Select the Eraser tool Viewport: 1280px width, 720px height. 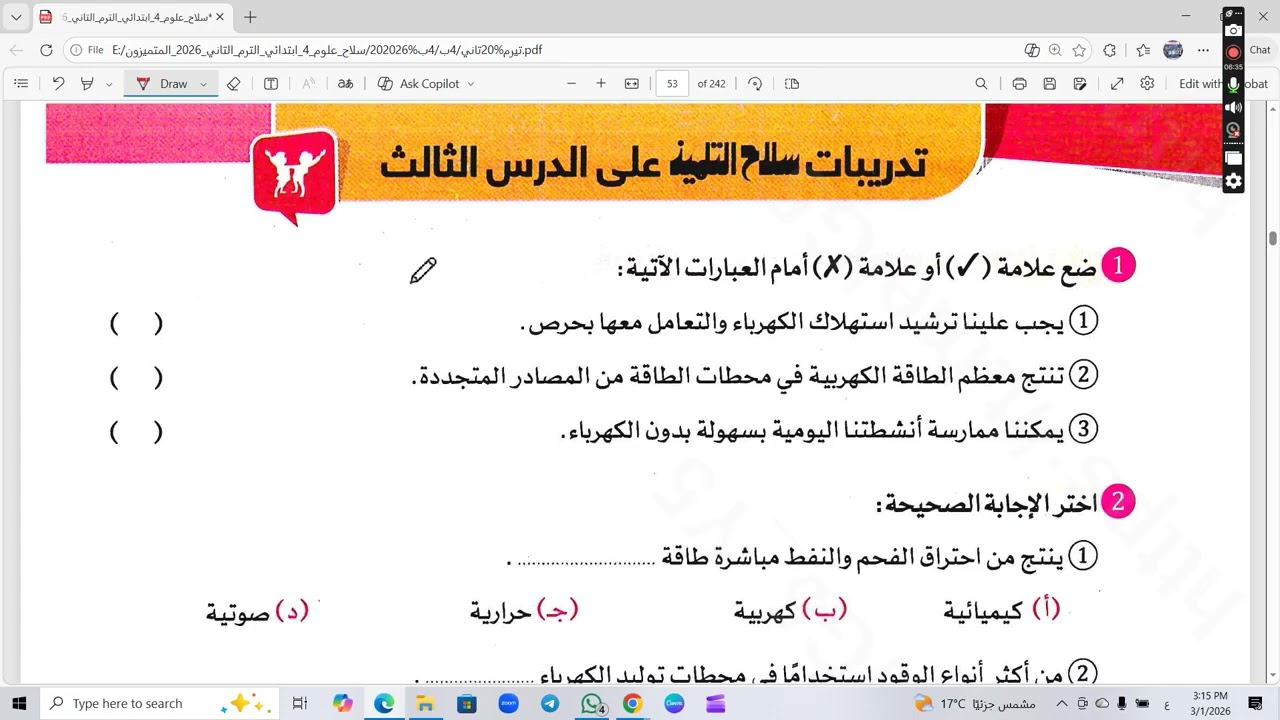(x=234, y=84)
